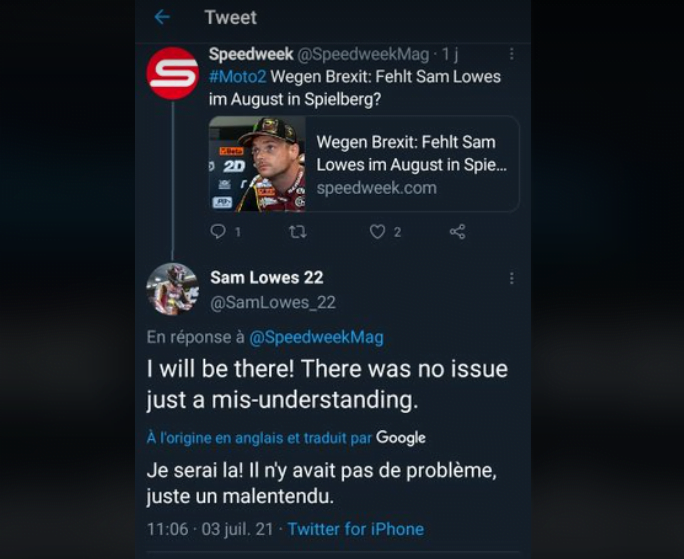
Task: Click the share icon under Speedweek tweet
Action: click(x=457, y=232)
